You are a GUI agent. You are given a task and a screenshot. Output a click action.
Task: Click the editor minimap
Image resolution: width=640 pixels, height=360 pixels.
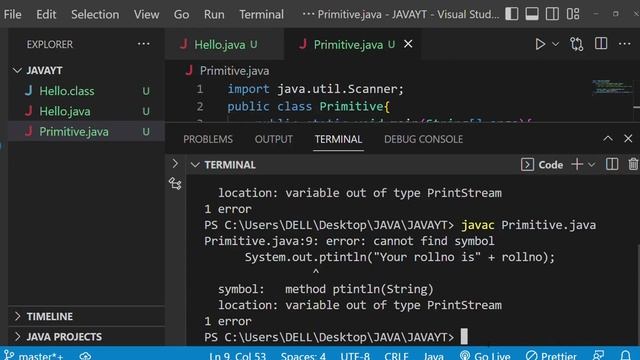[x=612, y=87]
